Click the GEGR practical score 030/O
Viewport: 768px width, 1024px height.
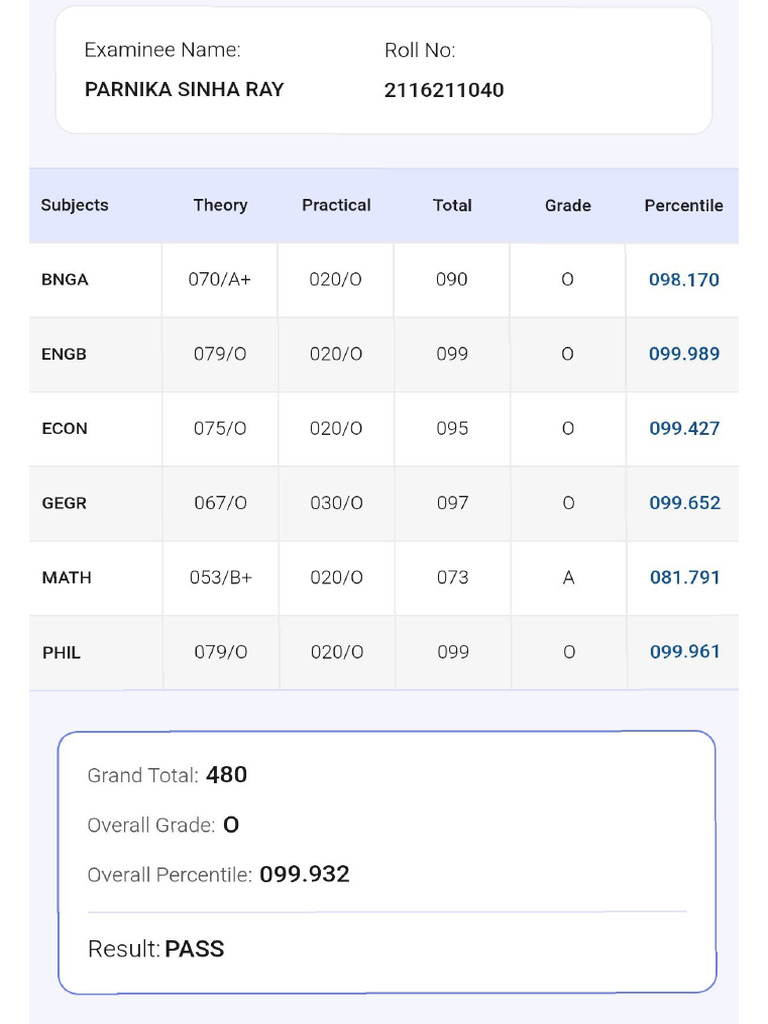(336, 503)
